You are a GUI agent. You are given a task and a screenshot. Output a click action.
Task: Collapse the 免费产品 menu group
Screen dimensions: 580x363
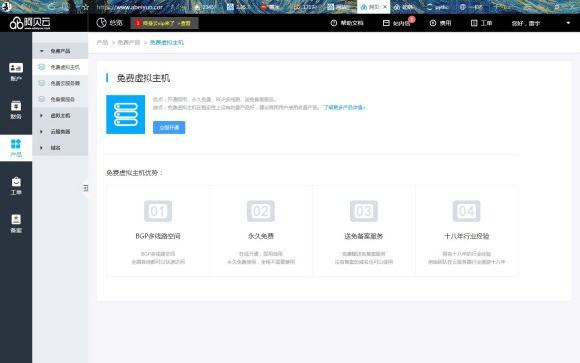tap(60, 51)
